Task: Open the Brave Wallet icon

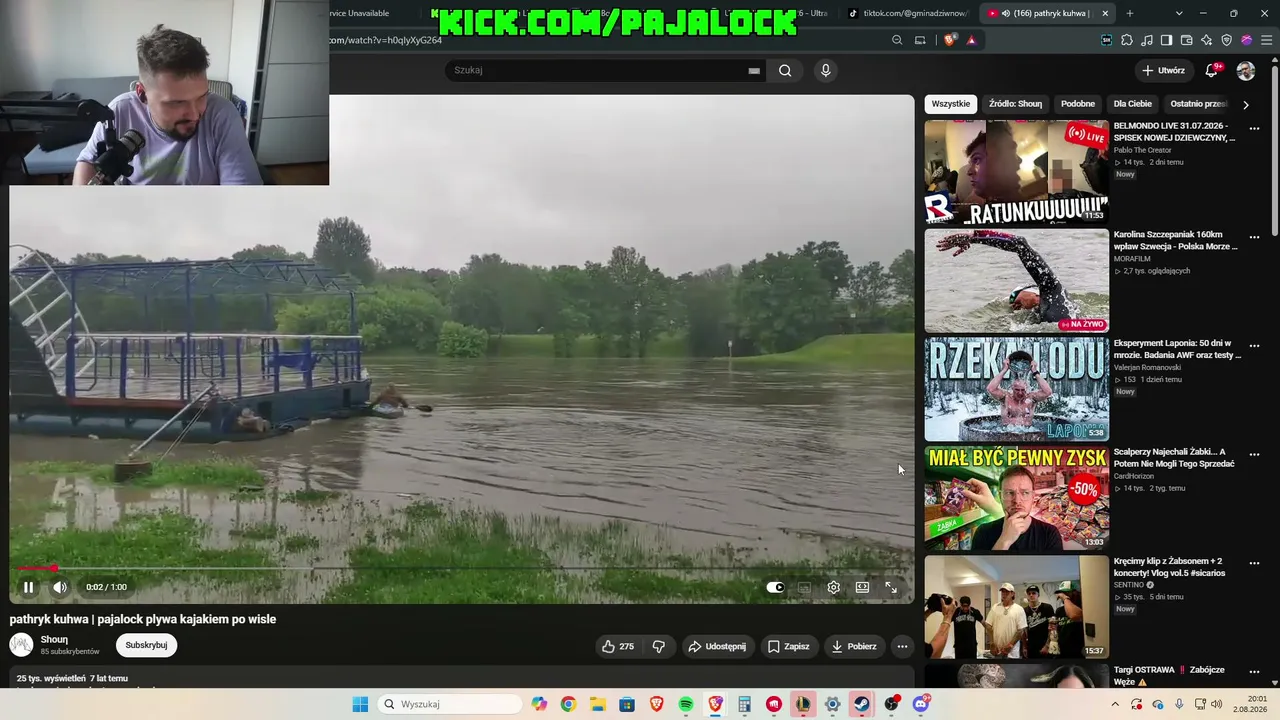Action: point(1187,40)
